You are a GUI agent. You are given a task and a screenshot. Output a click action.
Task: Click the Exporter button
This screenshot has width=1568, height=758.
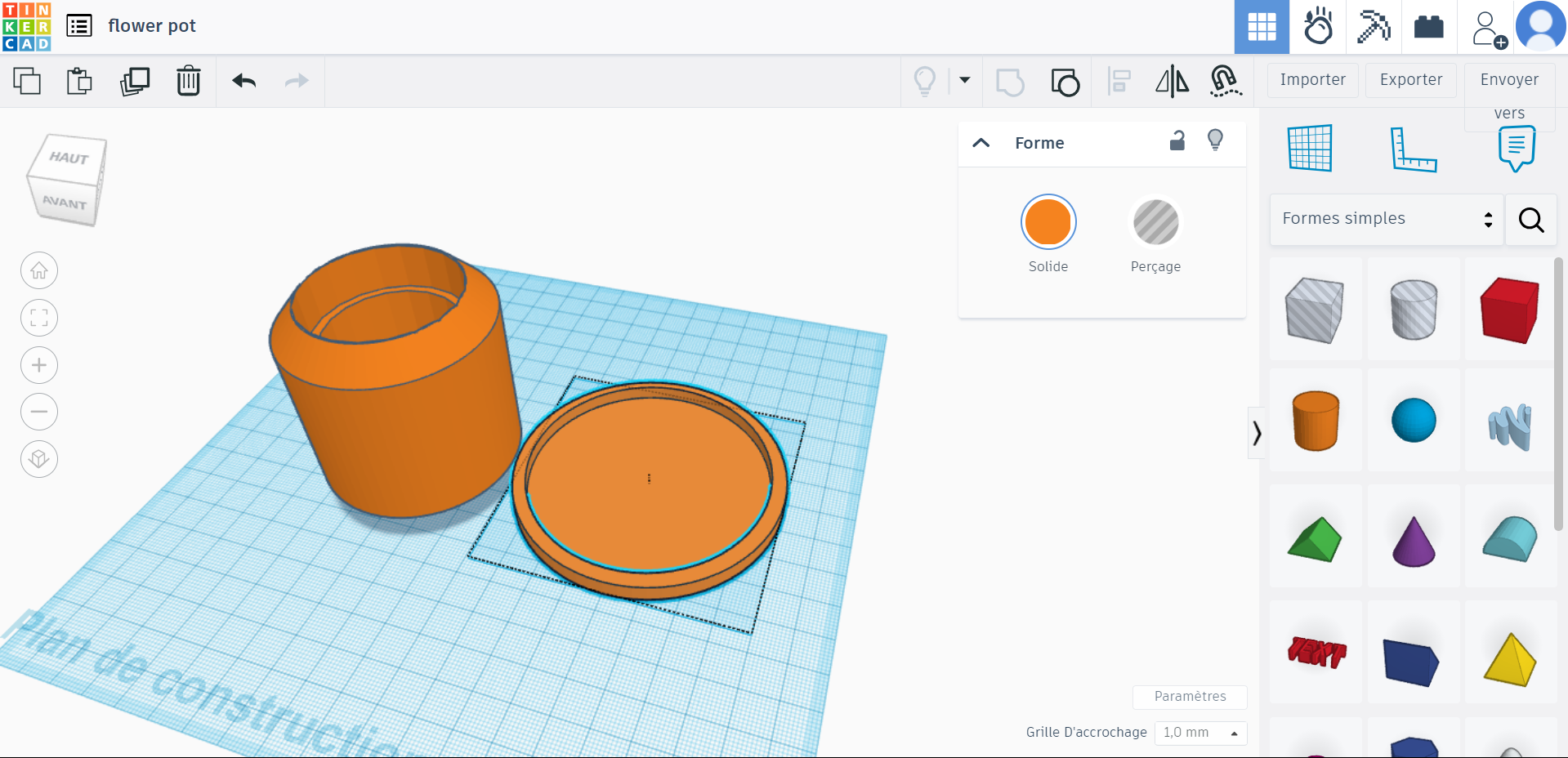point(1411,80)
